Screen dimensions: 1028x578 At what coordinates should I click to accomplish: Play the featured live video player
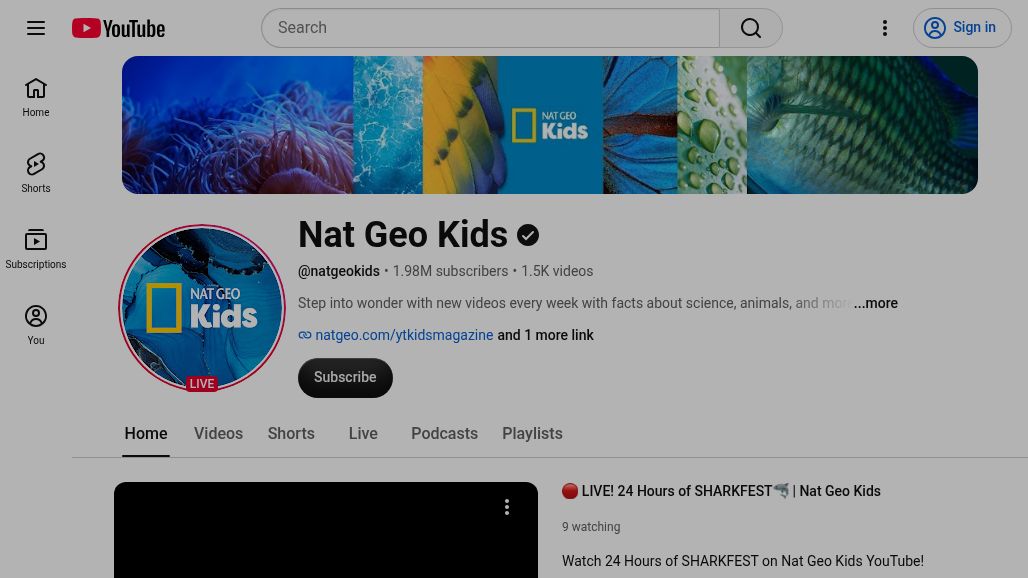coord(326,531)
